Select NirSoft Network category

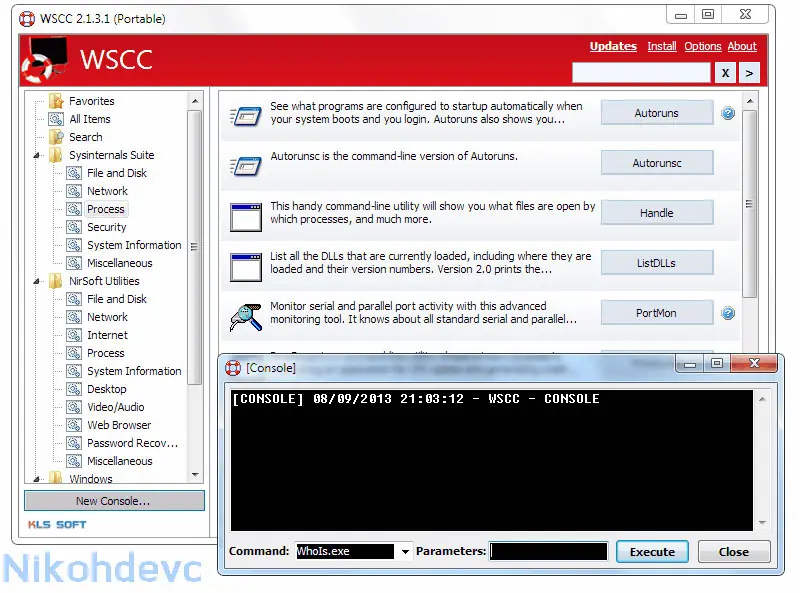click(x=107, y=317)
